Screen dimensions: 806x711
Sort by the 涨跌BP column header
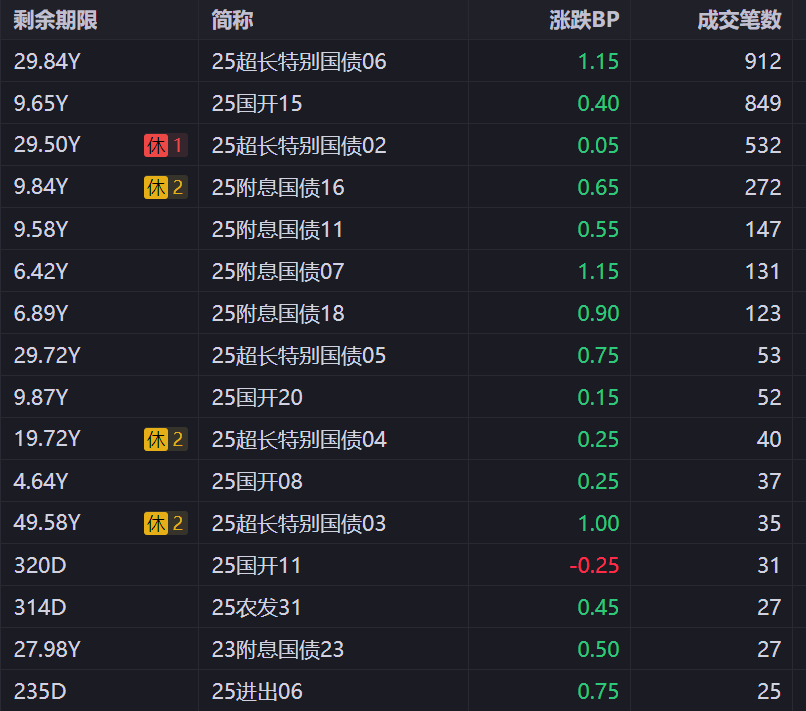click(584, 20)
